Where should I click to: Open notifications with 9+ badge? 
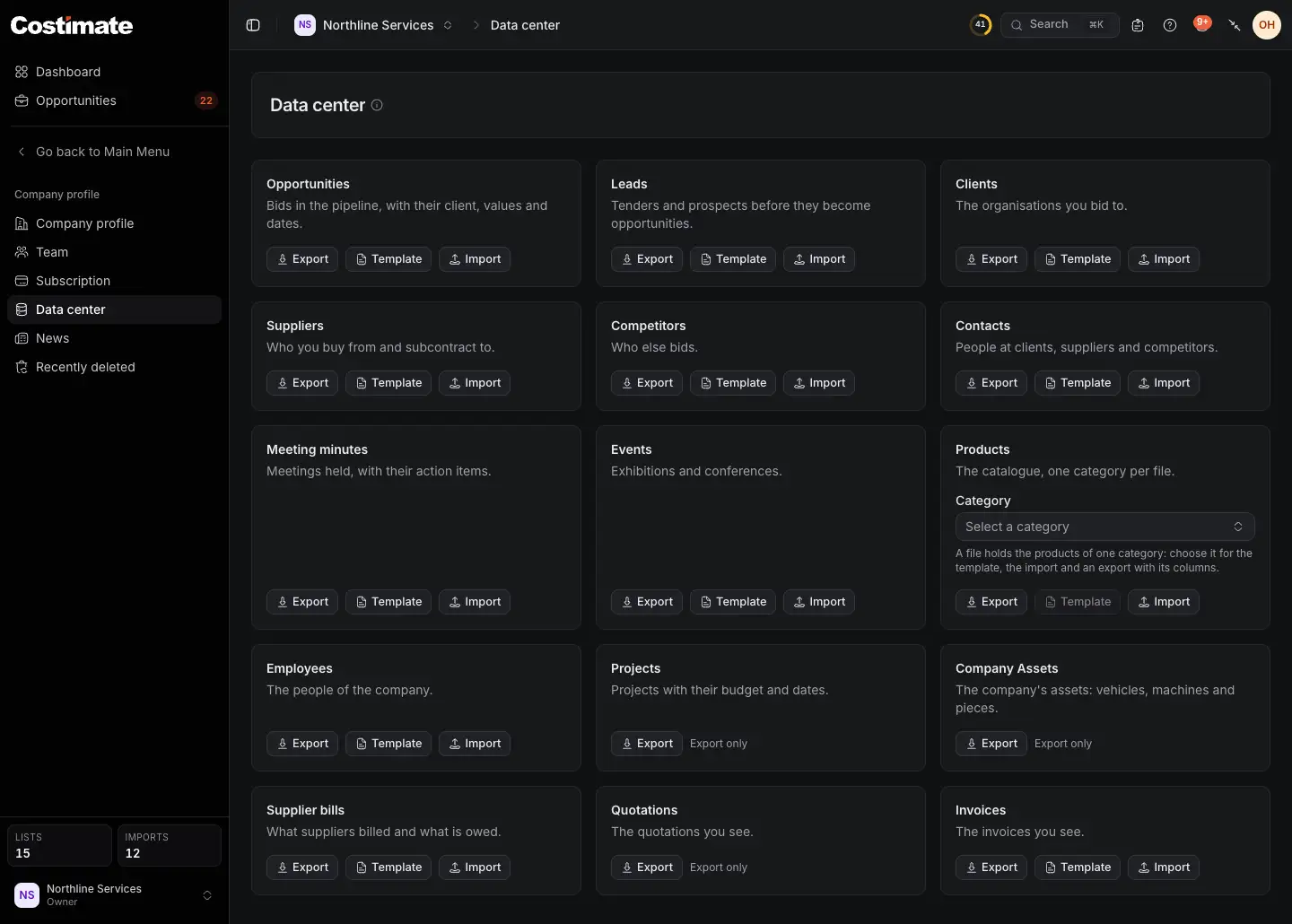click(x=1202, y=25)
